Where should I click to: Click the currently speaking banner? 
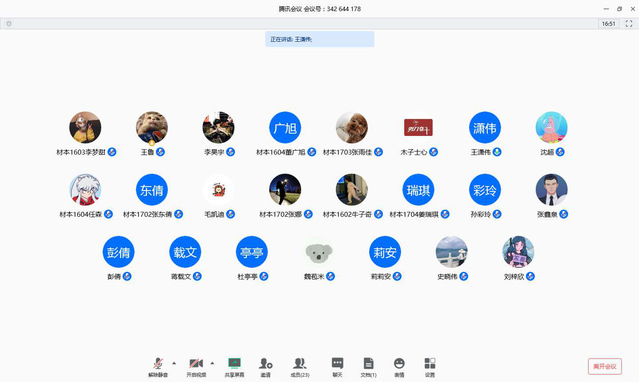coord(320,39)
